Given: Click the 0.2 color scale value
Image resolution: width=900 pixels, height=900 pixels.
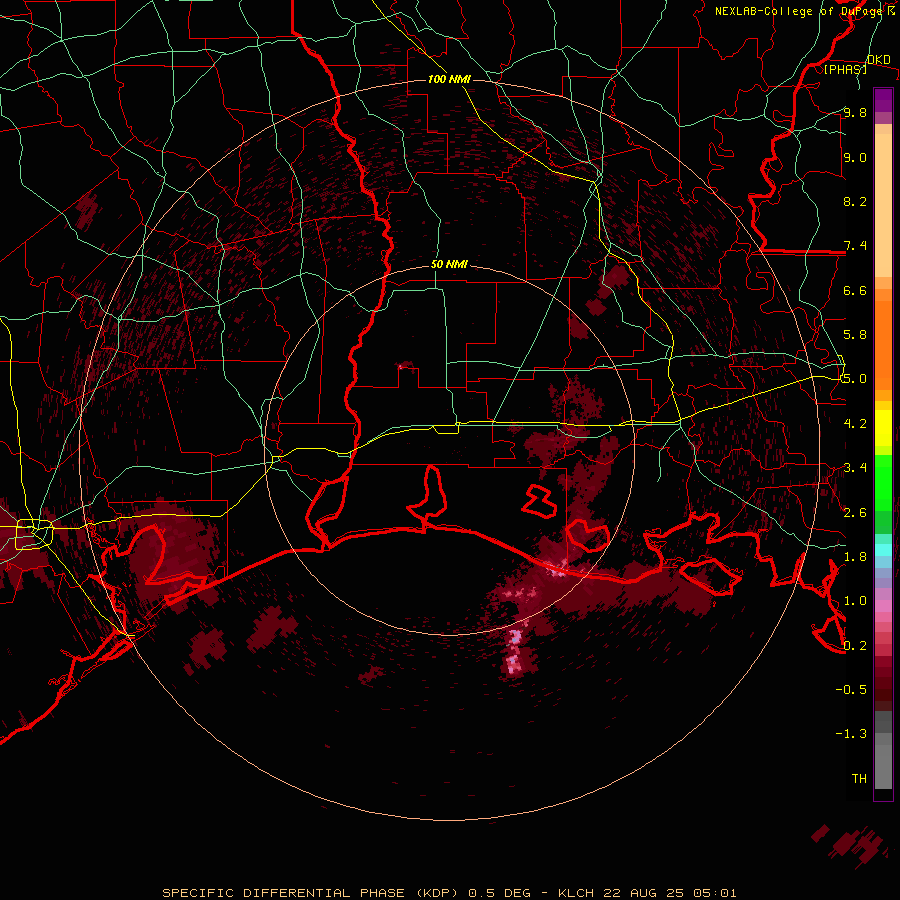Looking at the screenshot, I should [x=855, y=646].
